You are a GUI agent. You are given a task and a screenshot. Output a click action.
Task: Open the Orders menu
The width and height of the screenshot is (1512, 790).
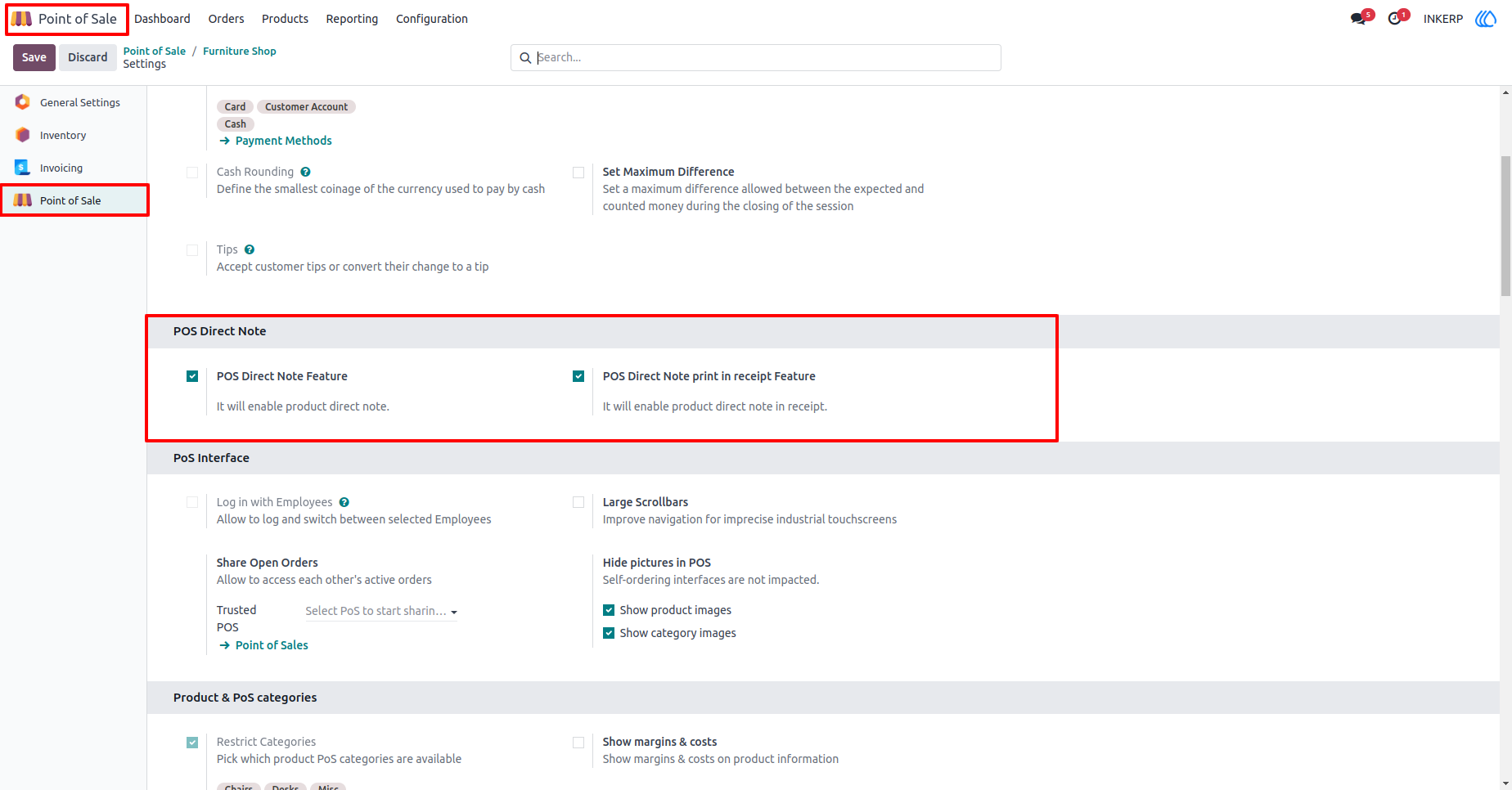click(226, 19)
